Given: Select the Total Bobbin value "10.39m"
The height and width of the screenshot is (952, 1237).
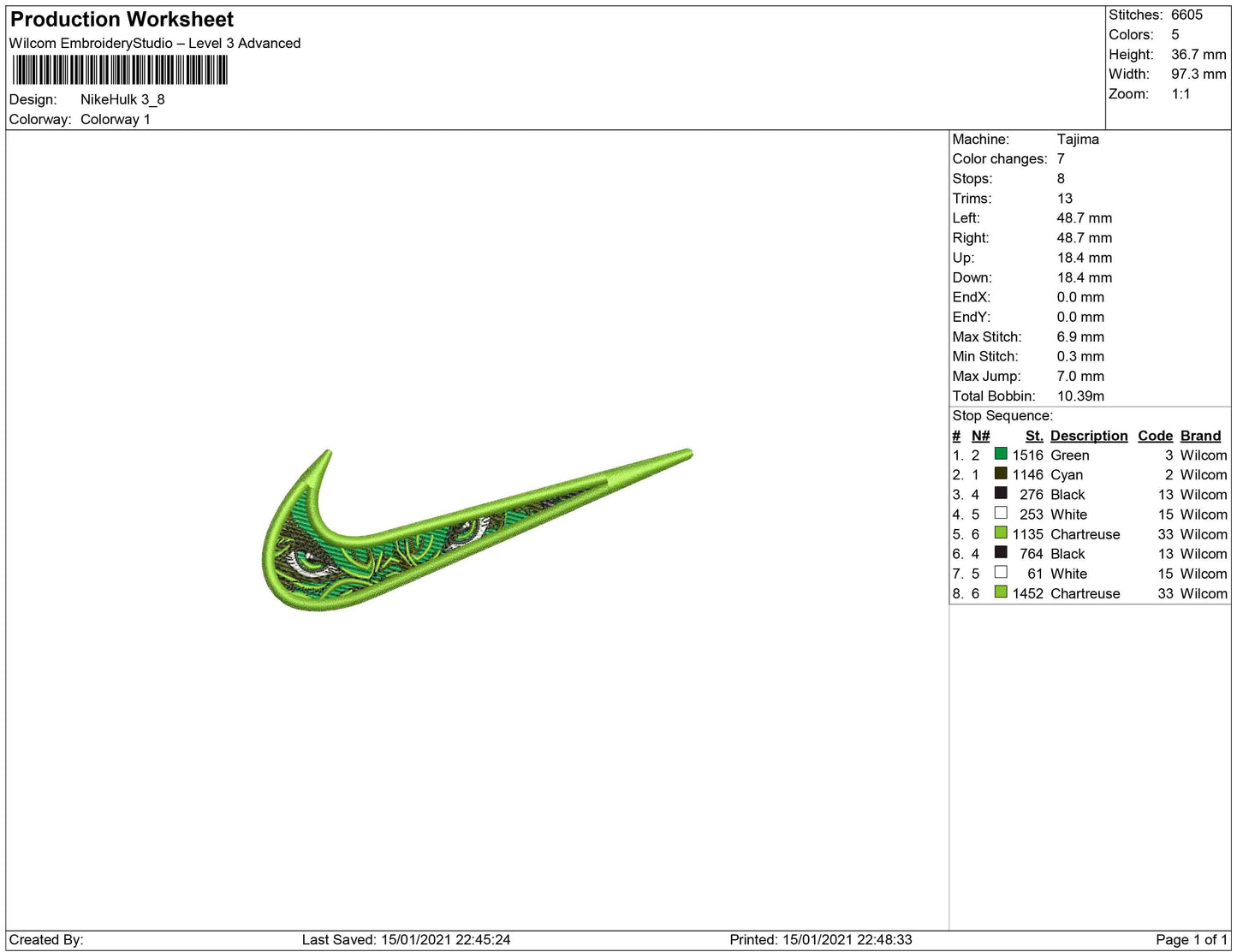Looking at the screenshot, I should pos(1080,396).
